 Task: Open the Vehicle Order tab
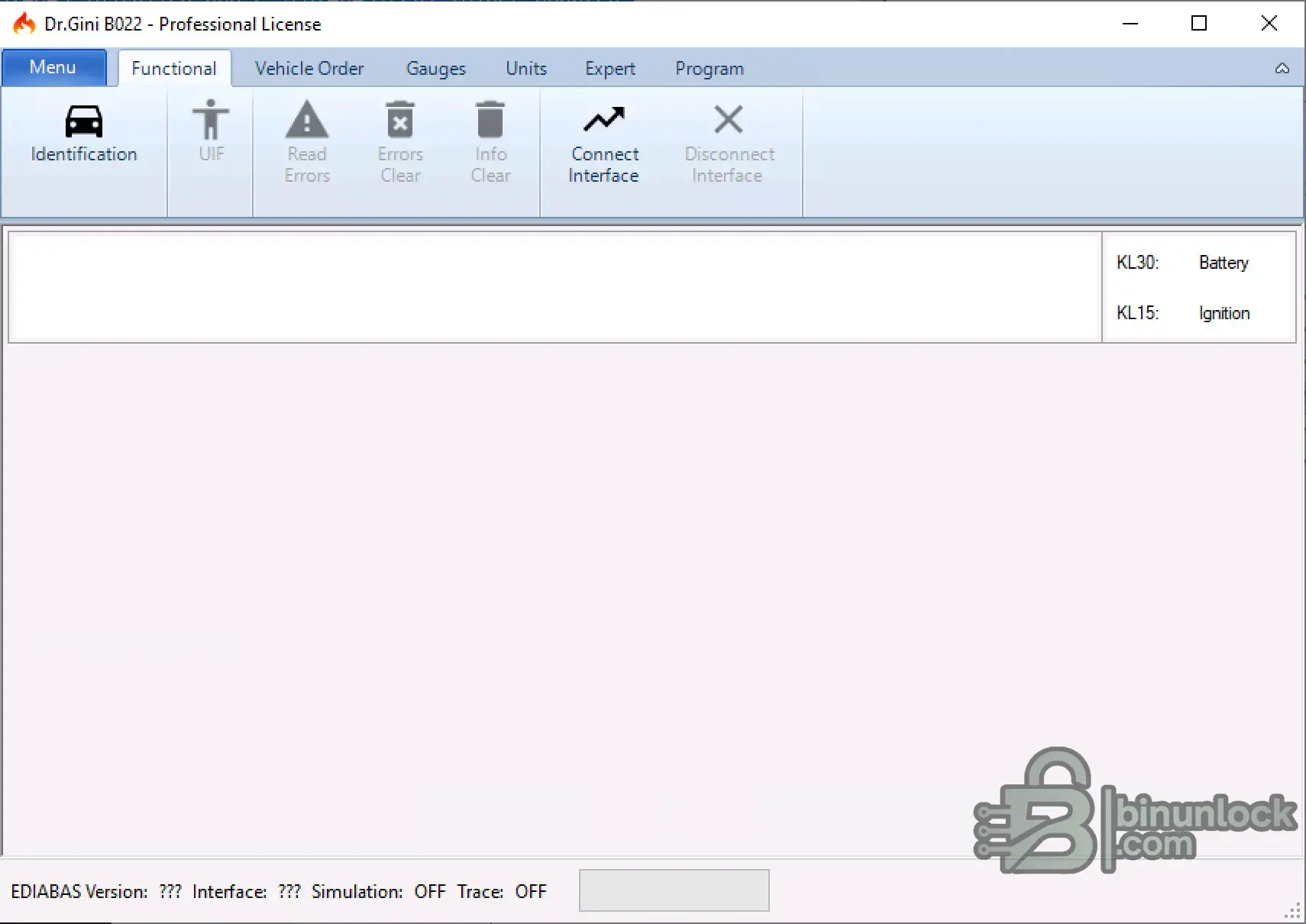309,69
